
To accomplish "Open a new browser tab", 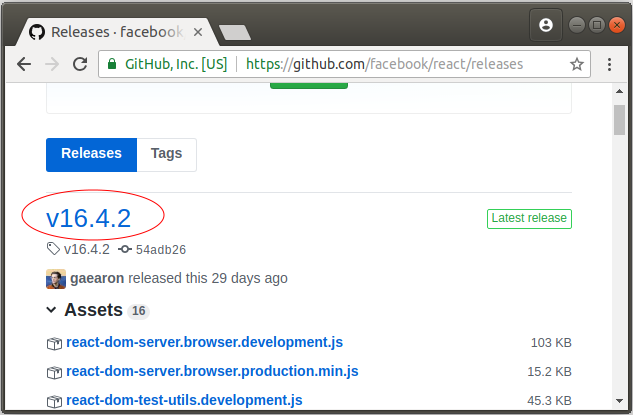I will (235, 32).
